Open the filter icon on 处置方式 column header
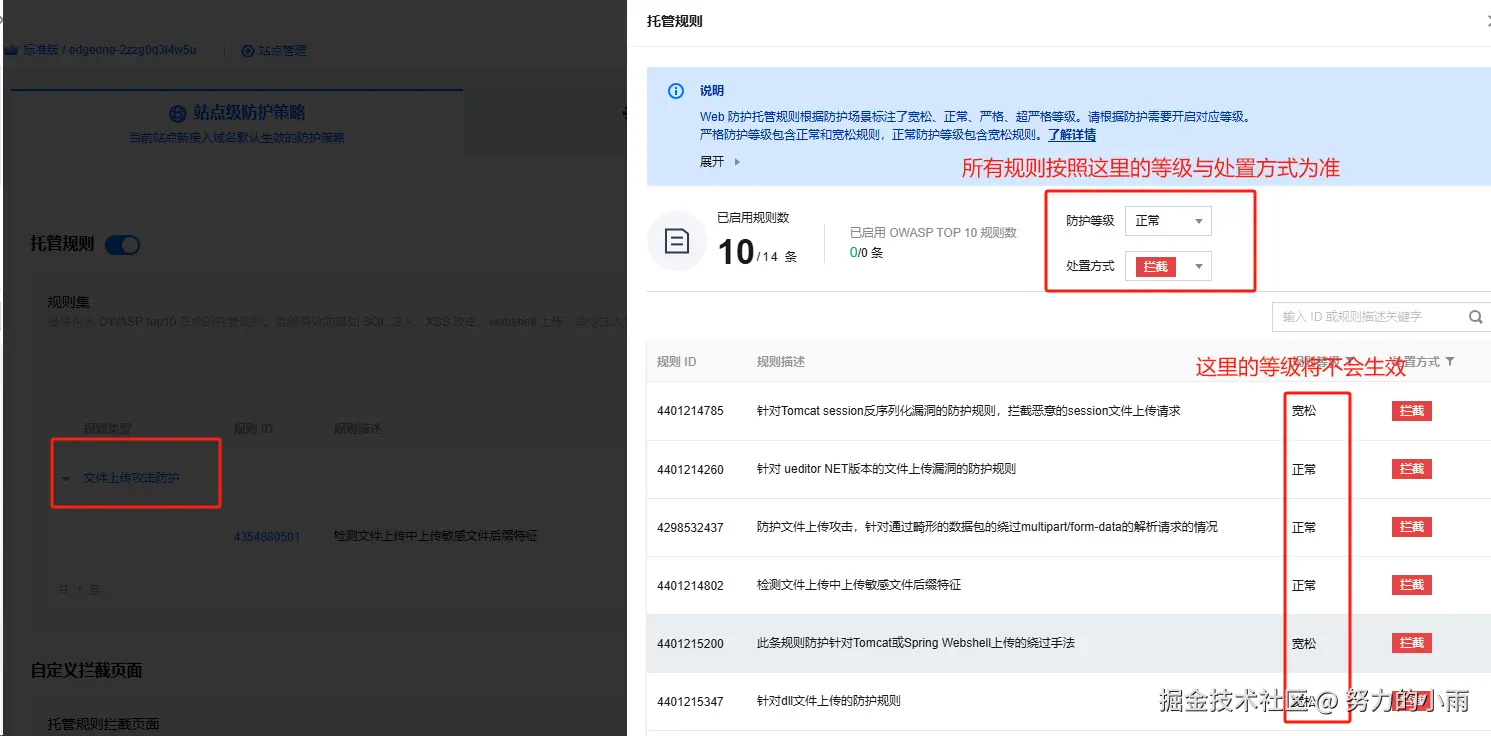The image size is (1491, 736). click(x=1450, y=362)
